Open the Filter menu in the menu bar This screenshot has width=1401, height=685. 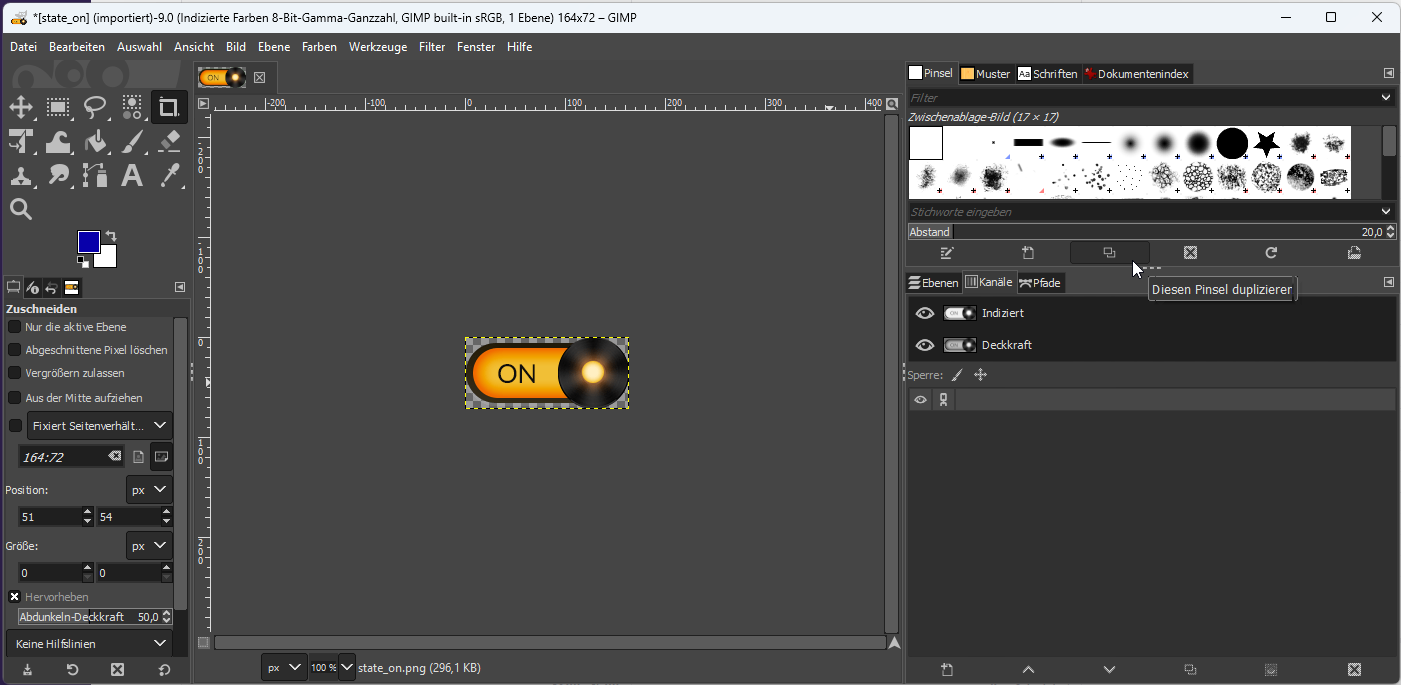click(x=432, y=47)
